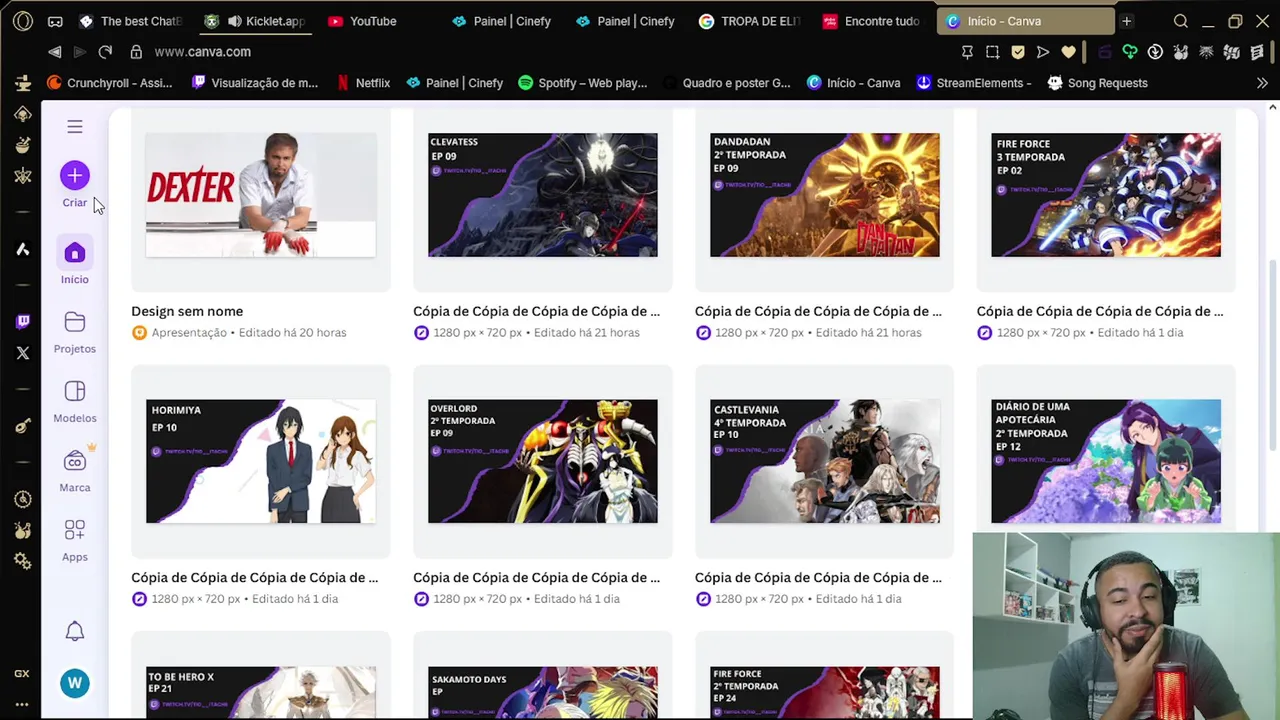Click 'Apresentação • Editado há 20 horas' text
Viewport: 1280px width, 720px height.
pos(249,333)
